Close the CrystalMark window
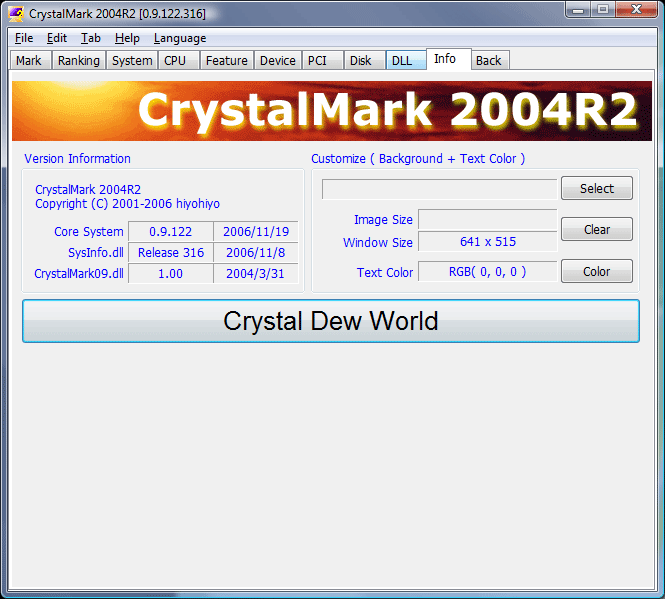 pos(636,10)
